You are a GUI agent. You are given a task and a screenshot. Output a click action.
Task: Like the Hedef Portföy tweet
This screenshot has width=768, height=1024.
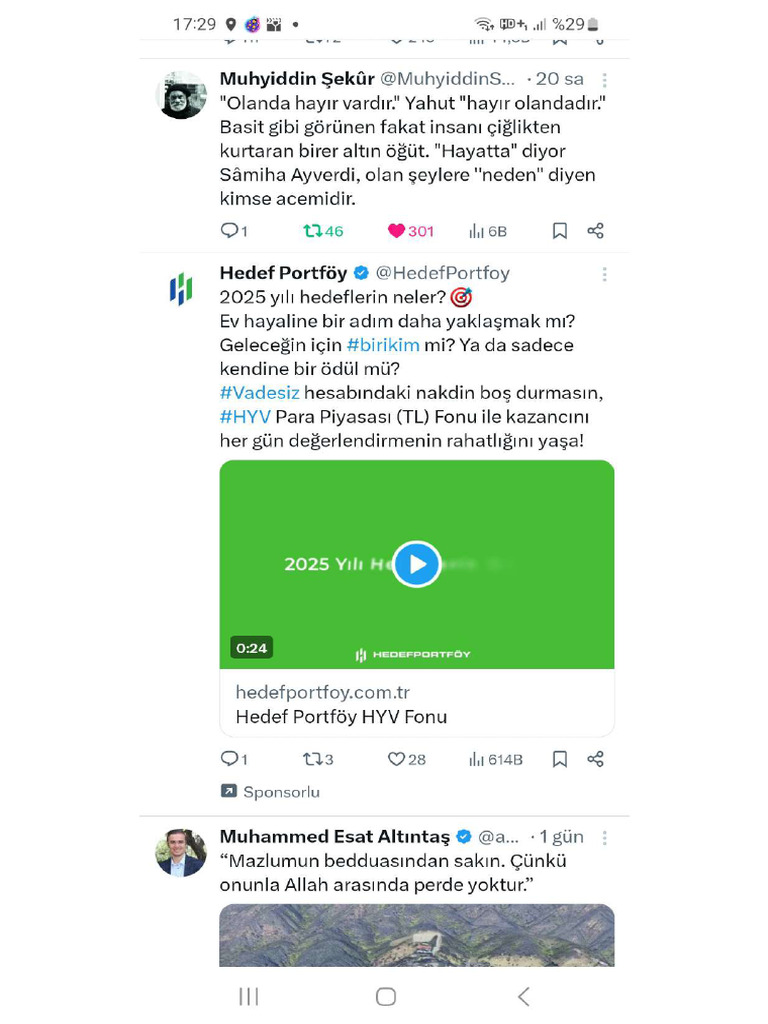tap(397, 760)
